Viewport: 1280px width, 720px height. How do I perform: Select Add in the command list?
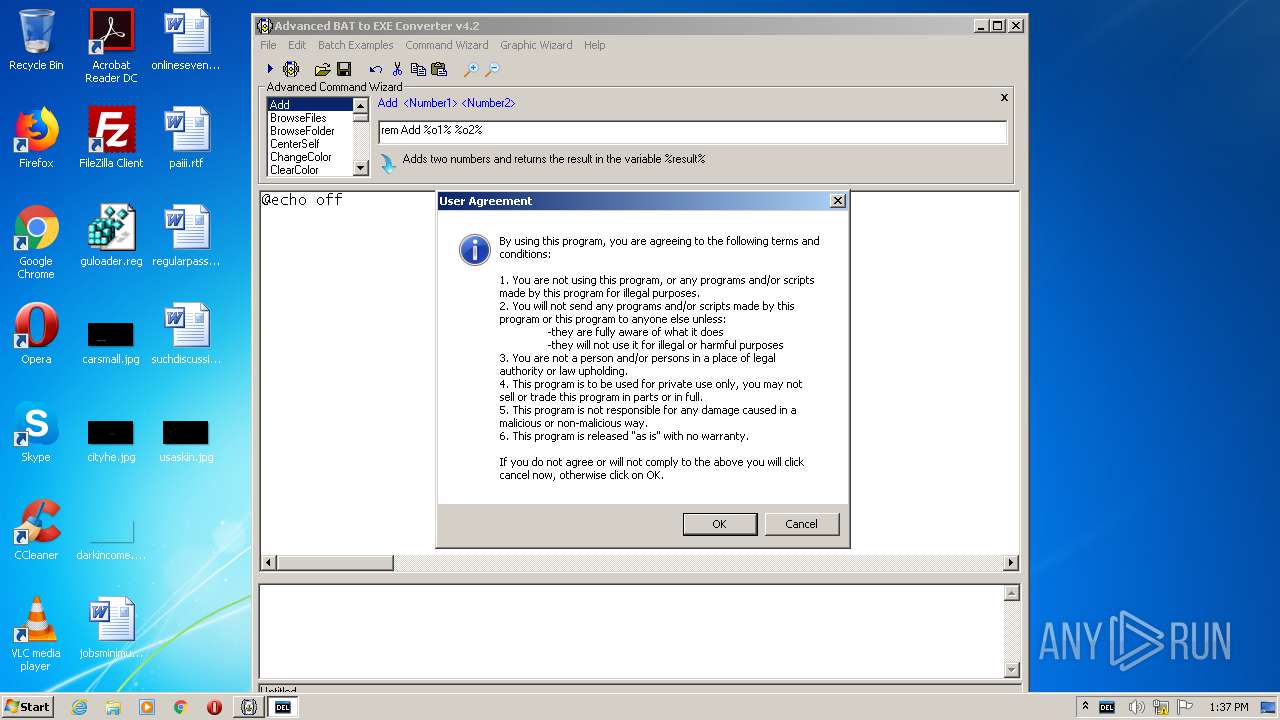coord(310,104)
